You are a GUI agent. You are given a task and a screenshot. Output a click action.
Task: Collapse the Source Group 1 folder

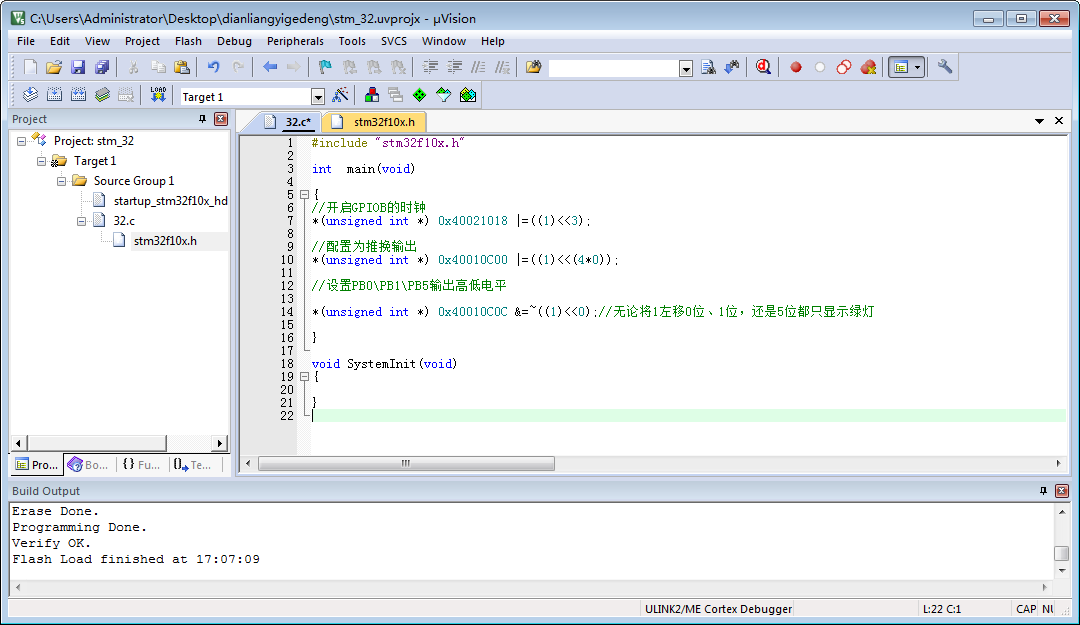(60, 182)
